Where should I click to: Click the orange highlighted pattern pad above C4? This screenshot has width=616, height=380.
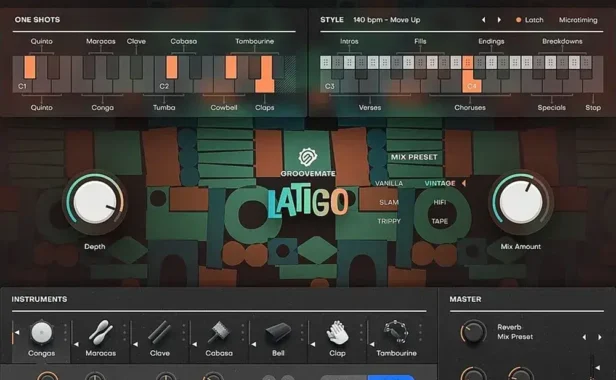click(468, 62)
